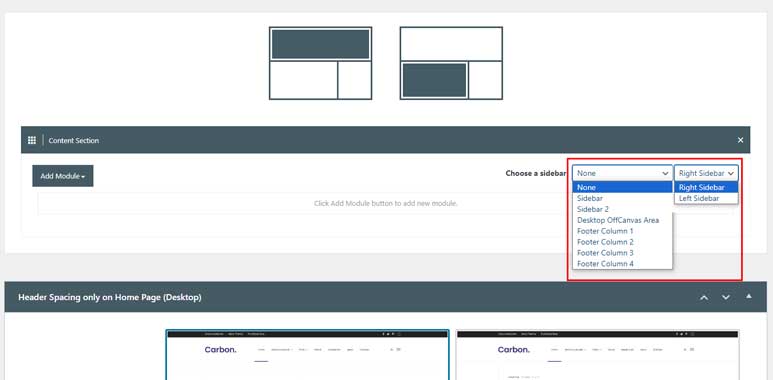Open the None sidebar select box

pos(622,173)
